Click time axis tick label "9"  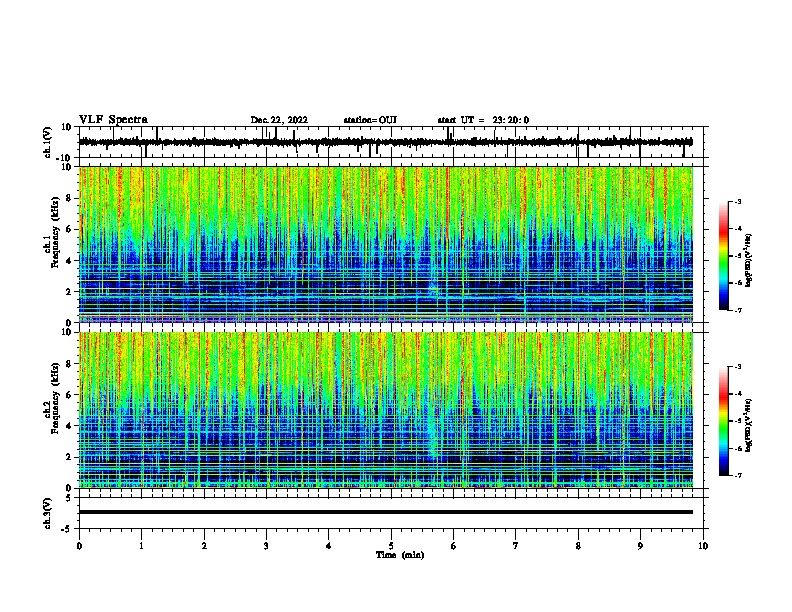640,546
